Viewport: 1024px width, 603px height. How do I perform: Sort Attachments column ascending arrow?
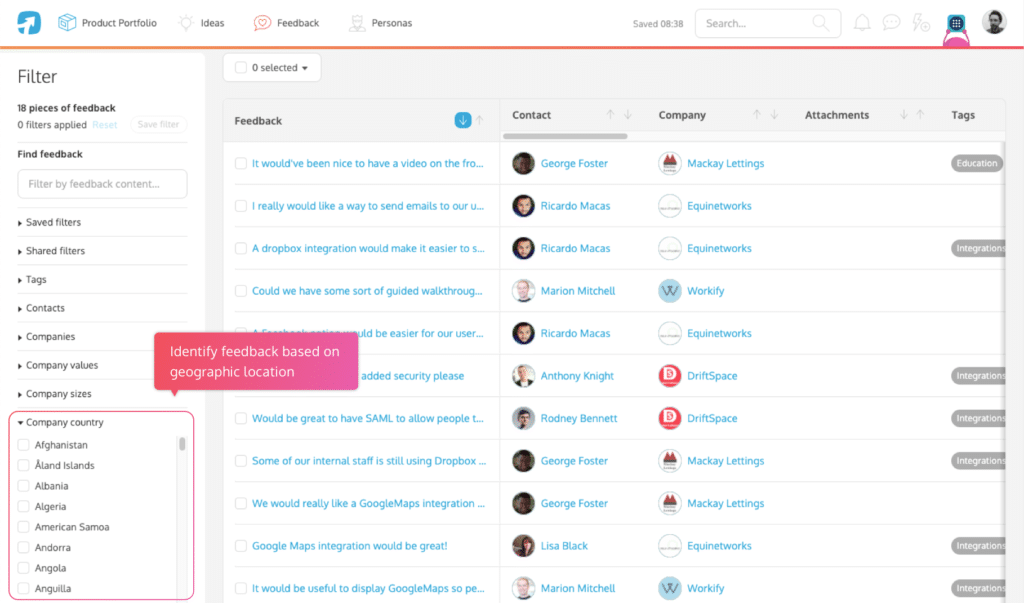click(x=920, y=114)
